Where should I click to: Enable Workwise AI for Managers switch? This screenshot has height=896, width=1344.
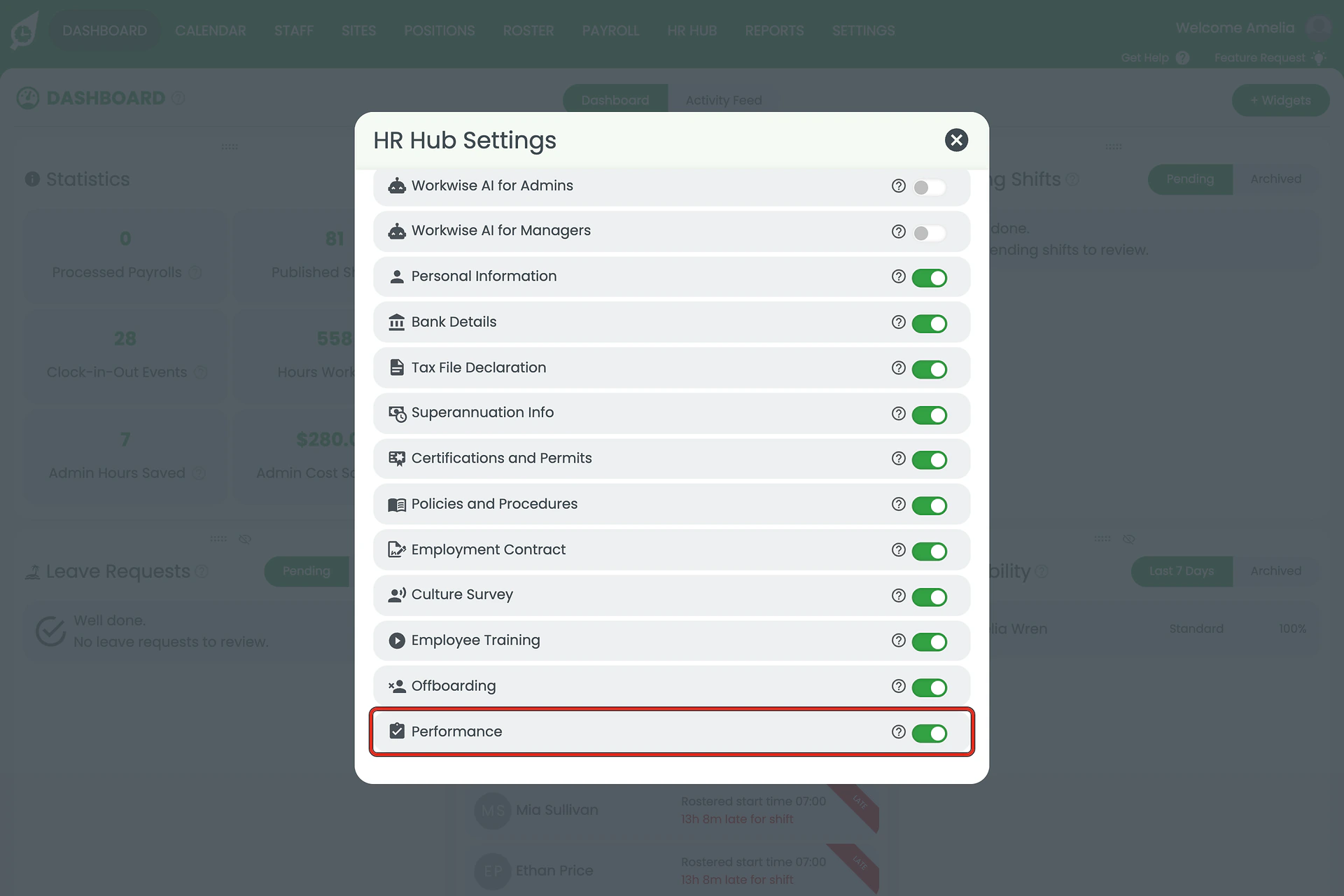[x=929, y=232]
